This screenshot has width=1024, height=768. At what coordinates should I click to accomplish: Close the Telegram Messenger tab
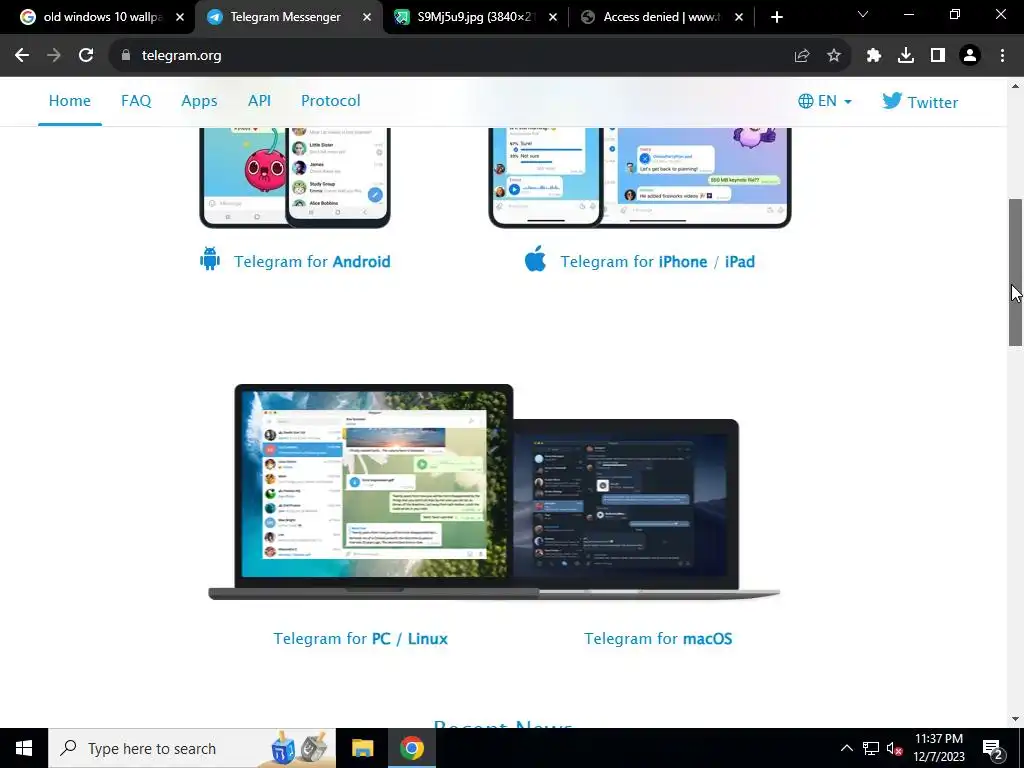(x=367, y=17)
